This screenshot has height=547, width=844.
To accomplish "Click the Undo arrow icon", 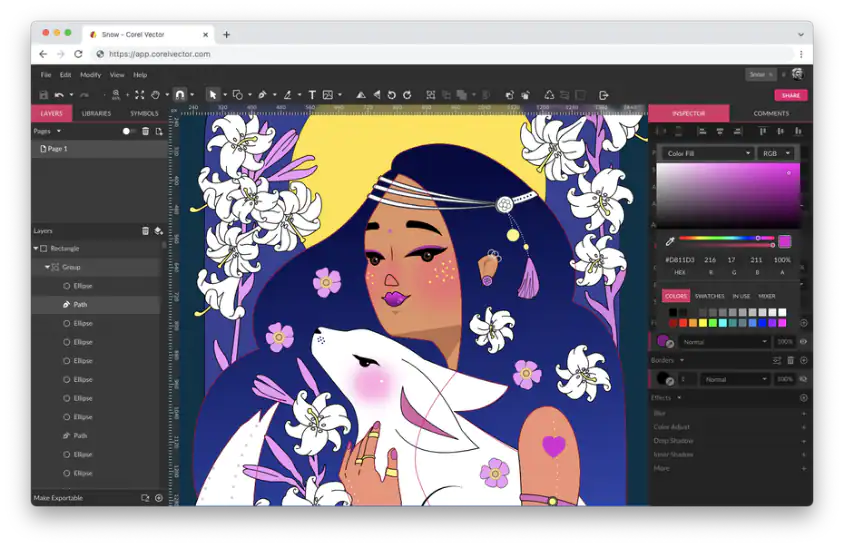I will [x=59, y=95].
